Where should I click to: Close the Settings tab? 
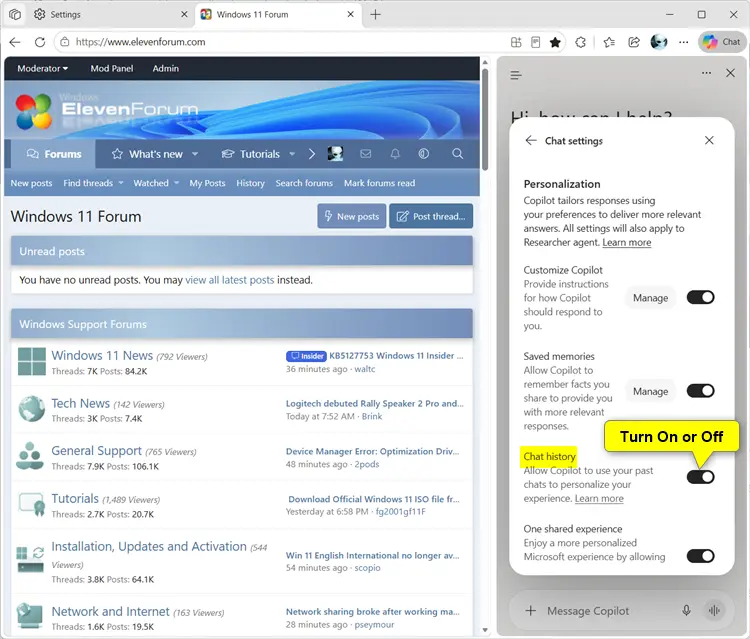click(x=184, y=14)
